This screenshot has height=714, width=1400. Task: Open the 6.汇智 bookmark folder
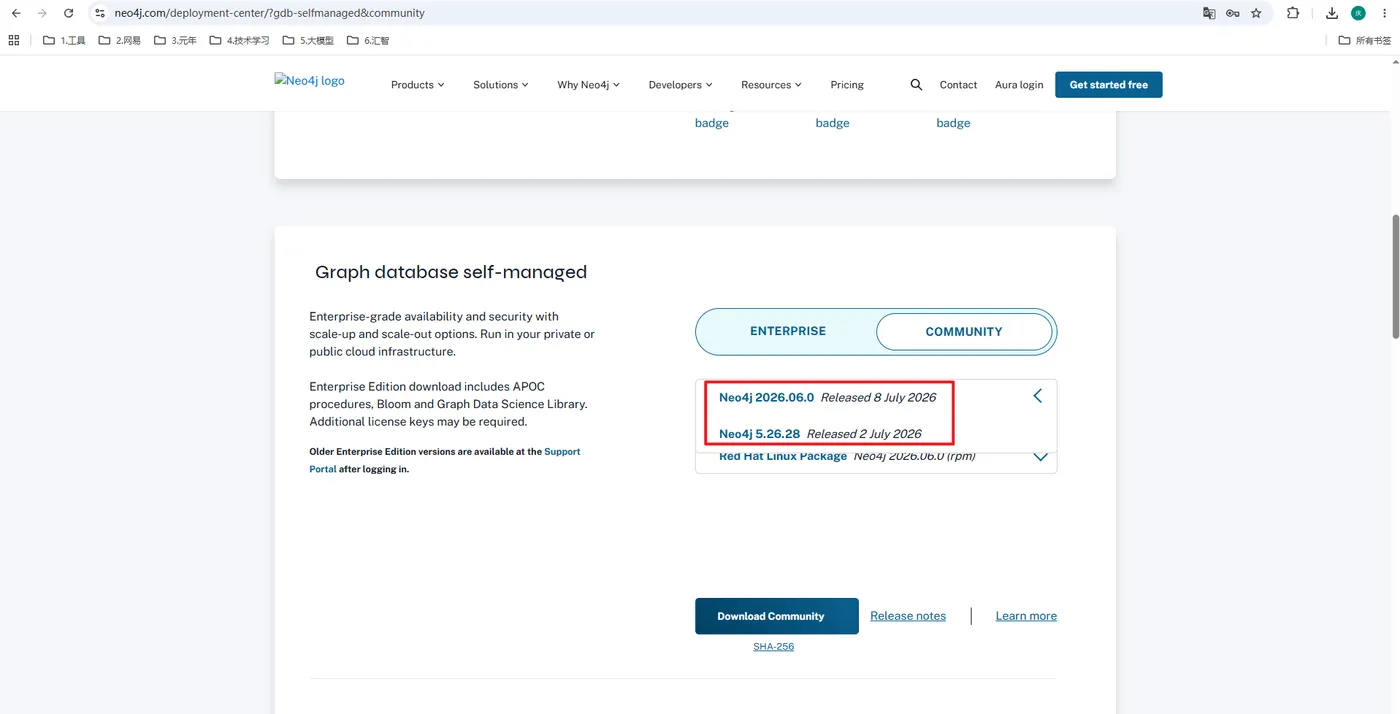[367, 41]
